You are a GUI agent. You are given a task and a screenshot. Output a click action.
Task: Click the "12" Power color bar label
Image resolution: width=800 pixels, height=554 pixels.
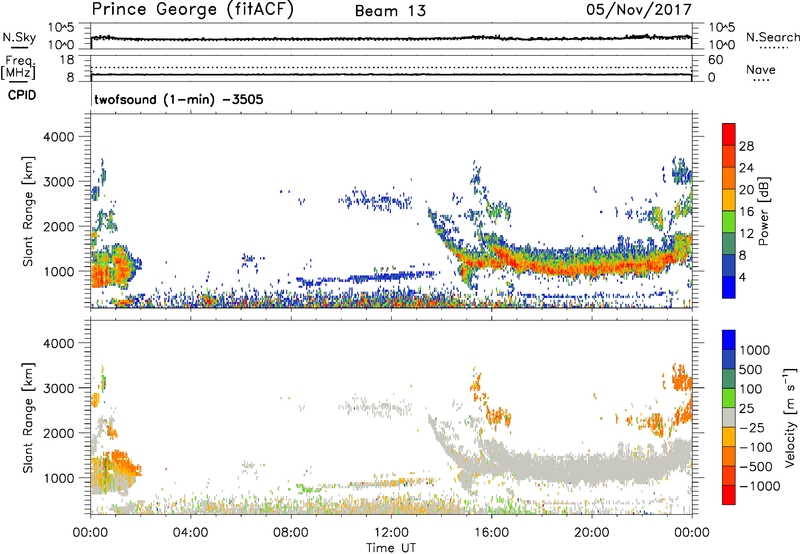746,233
